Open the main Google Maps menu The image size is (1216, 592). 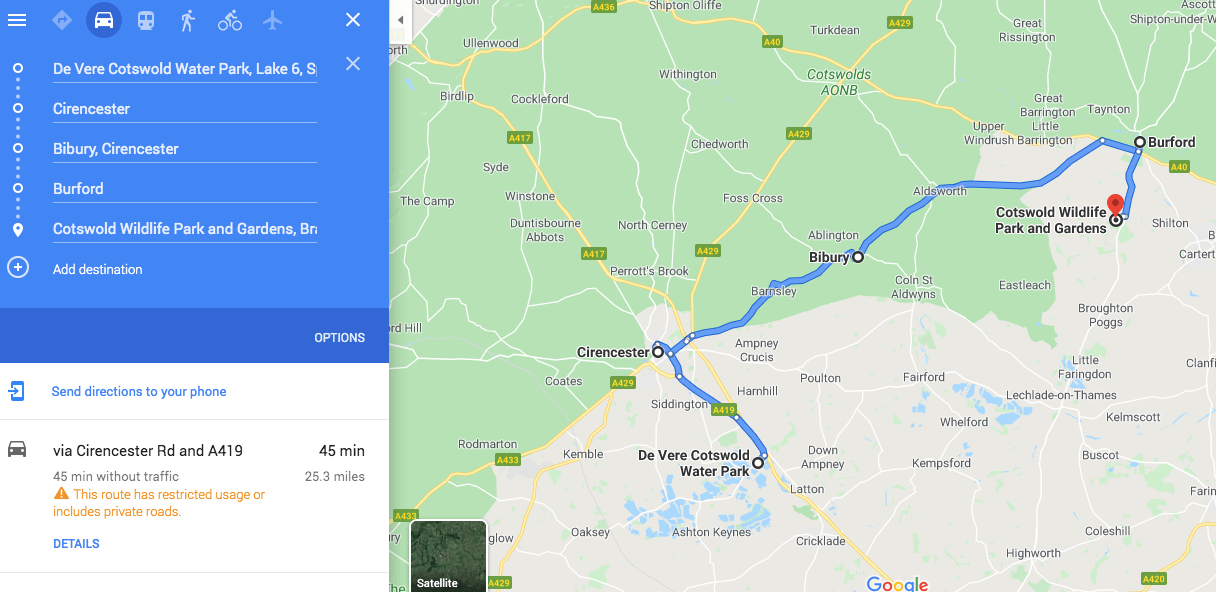pyautogui.click(x=16, y=19)
